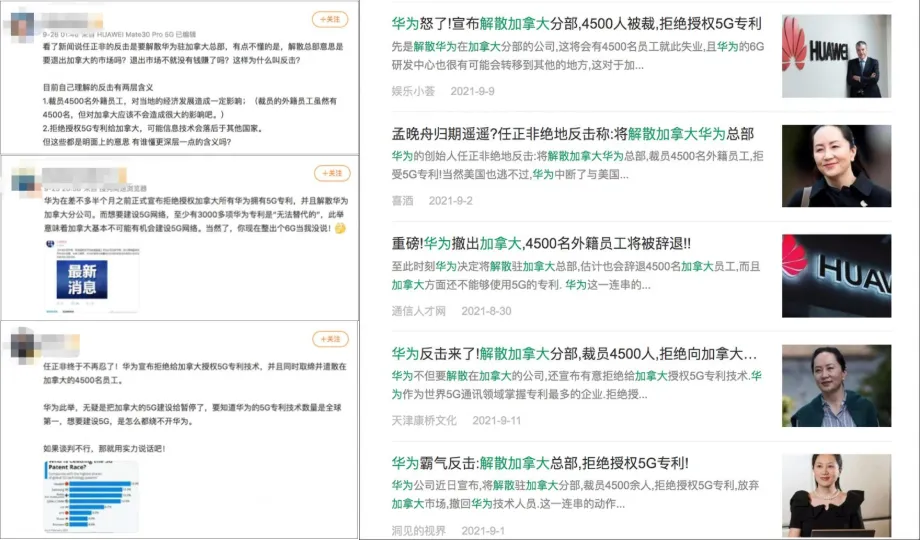Click post text 华为在差不多半个月之前正式宣布
The height and width of the screenshot is (540, 920).
coord(196,214)
